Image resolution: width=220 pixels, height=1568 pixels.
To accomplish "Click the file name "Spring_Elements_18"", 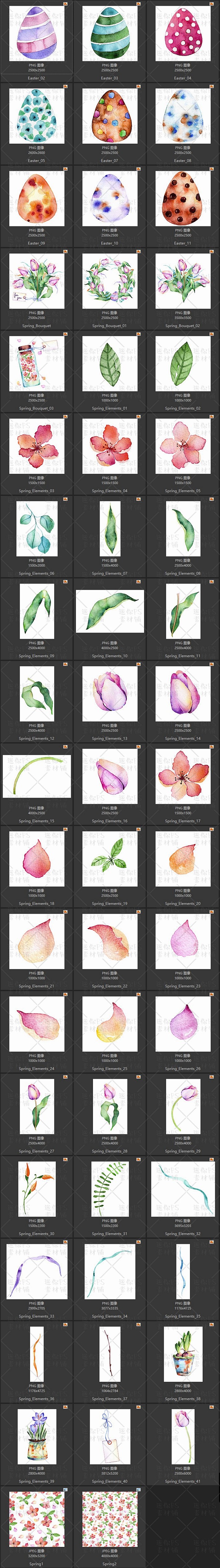I will 36,903.
